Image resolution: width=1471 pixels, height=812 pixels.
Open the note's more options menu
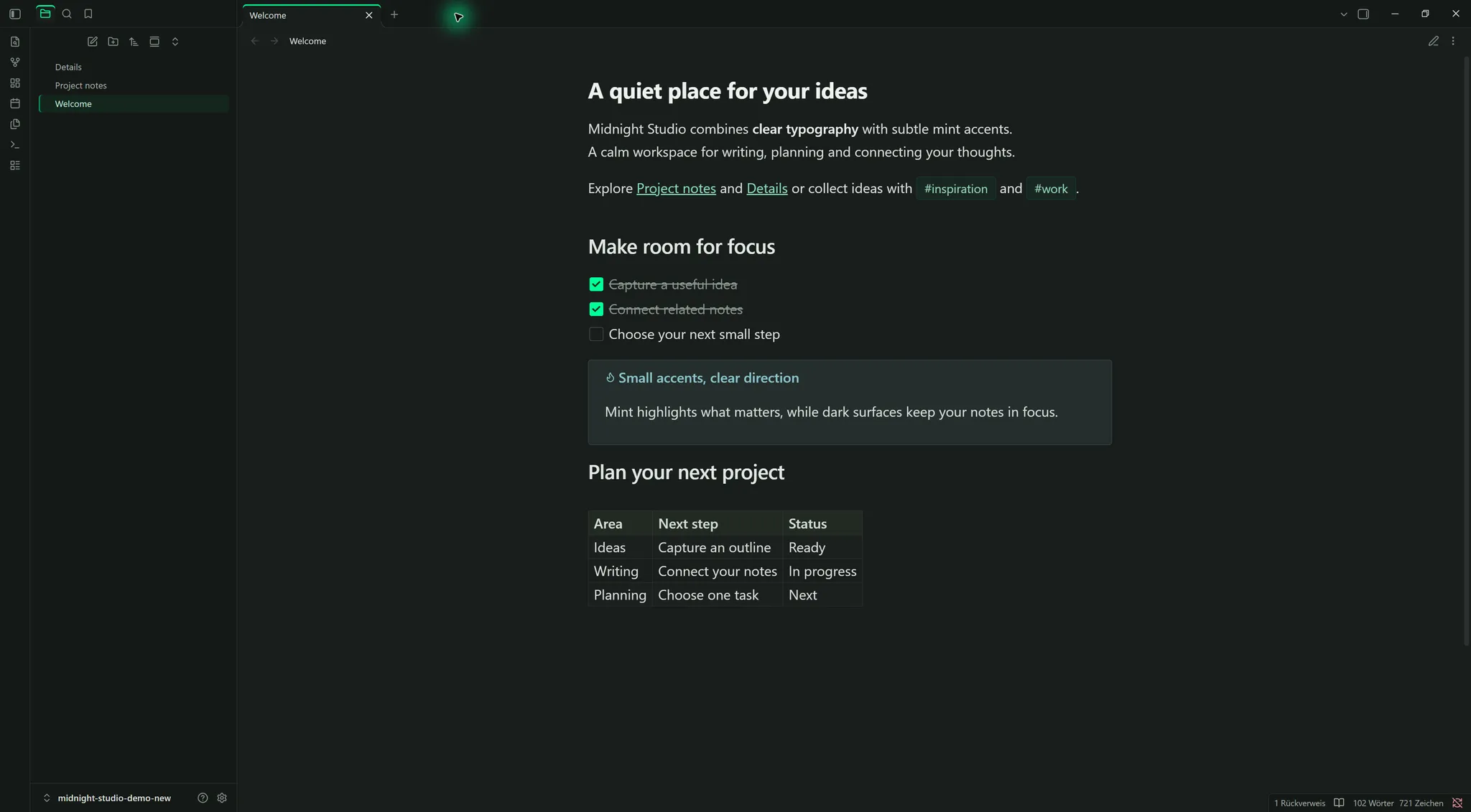click(x=1453, y=41)
